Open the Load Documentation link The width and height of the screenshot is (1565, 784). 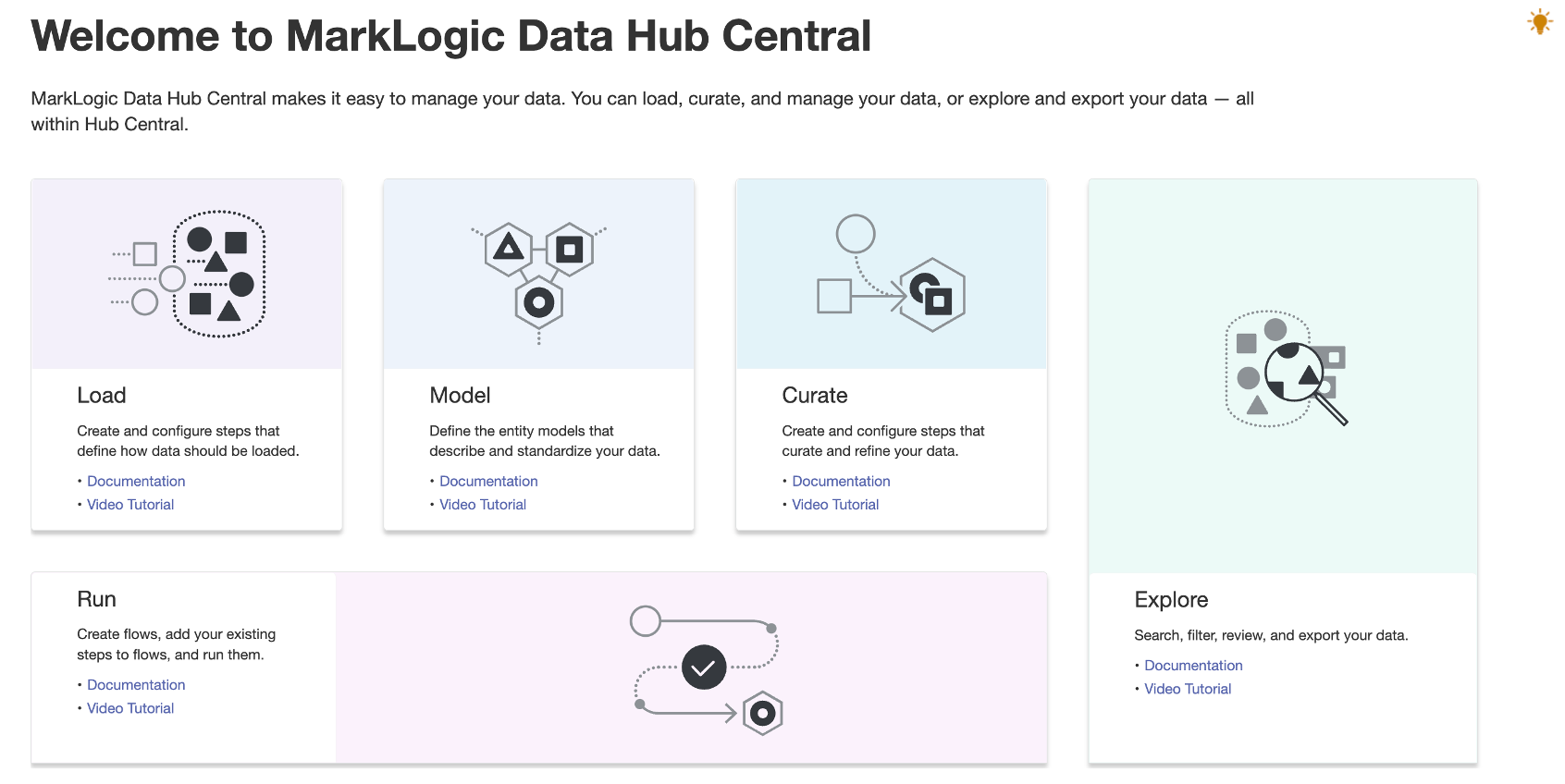tap(135, 481)
